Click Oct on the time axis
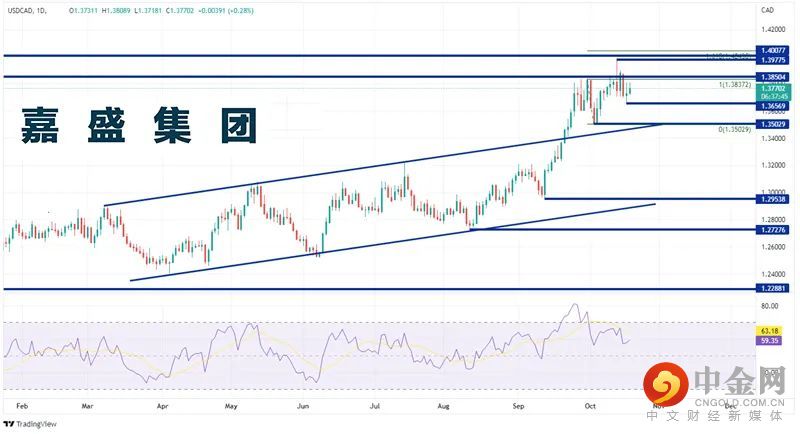The image size is (800, 434). (x=590, y=406)
